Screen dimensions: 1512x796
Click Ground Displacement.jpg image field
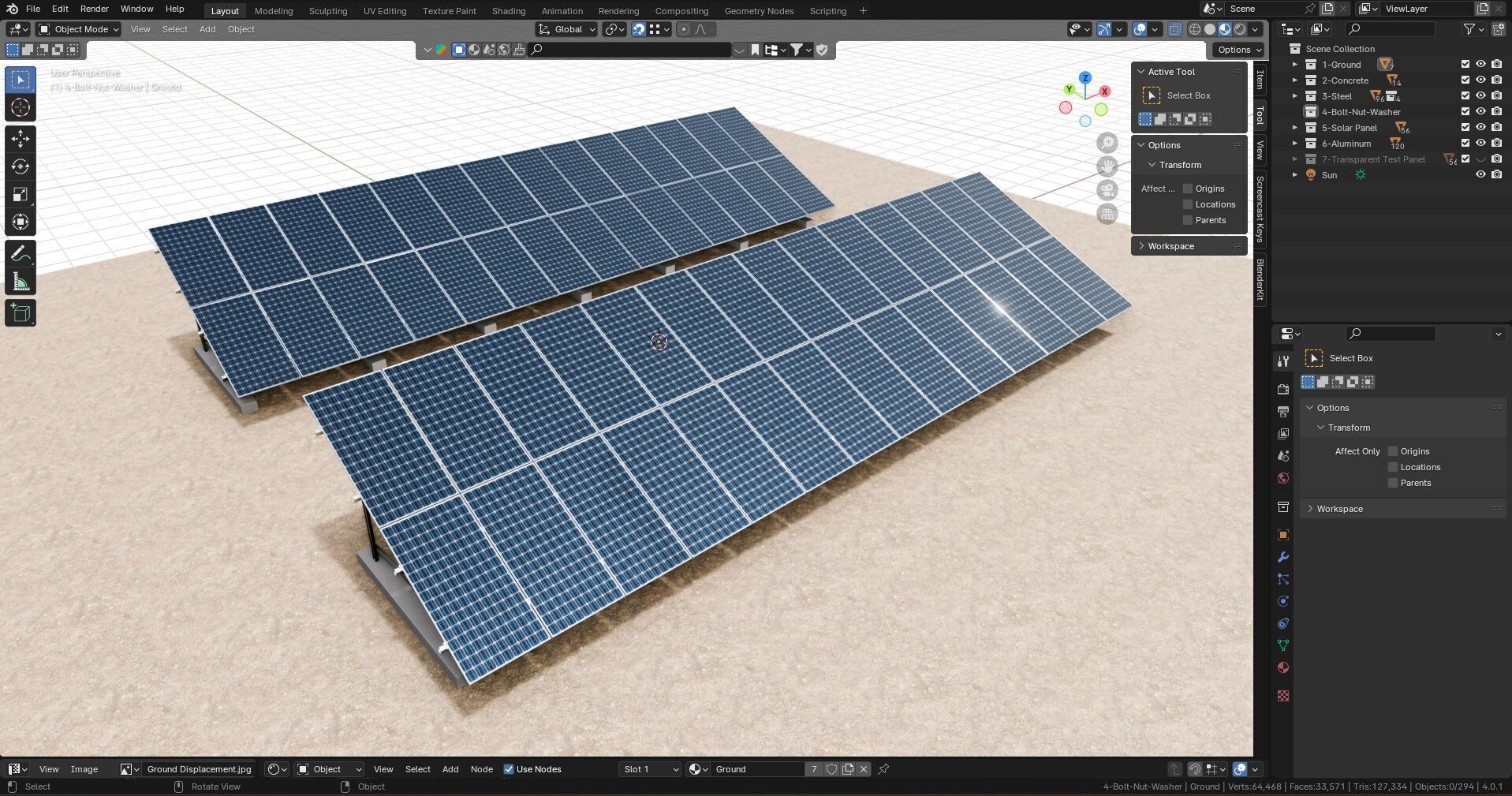pyautogui.click(x=199, y=769)
